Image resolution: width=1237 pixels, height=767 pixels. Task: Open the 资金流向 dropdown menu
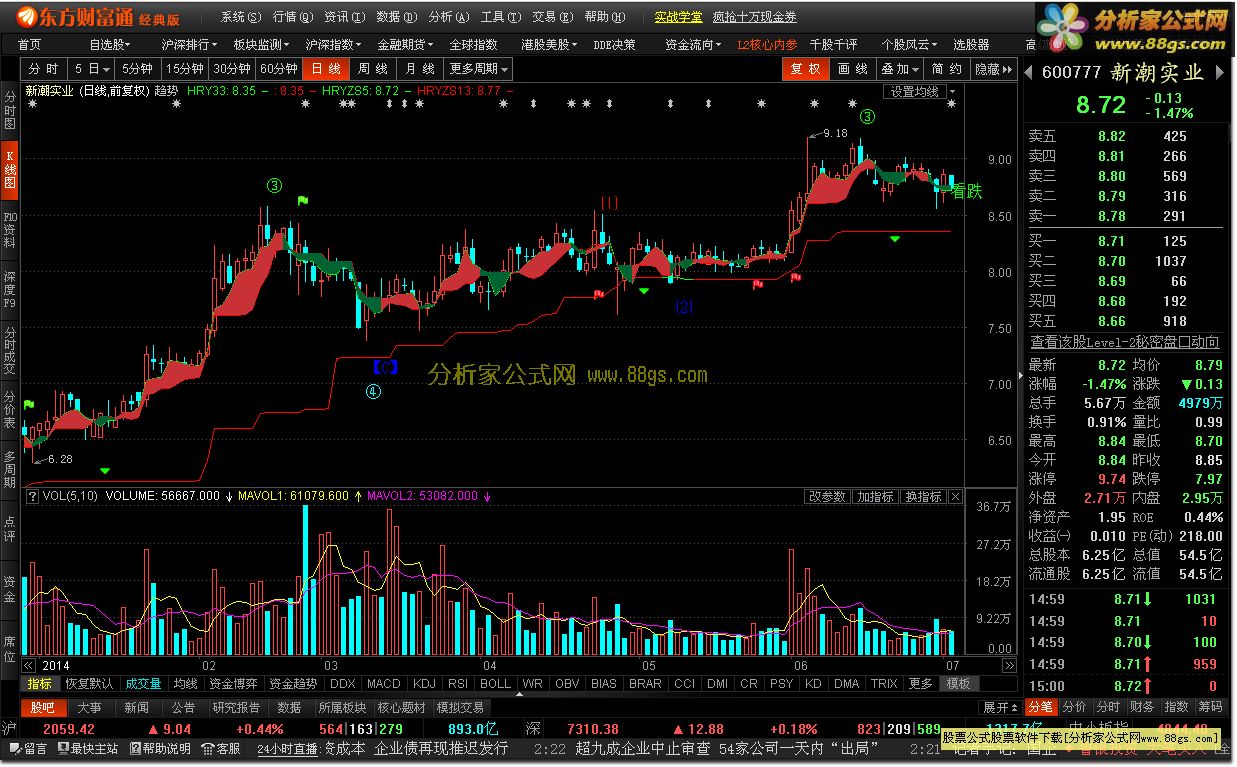[x=694, y=45]
